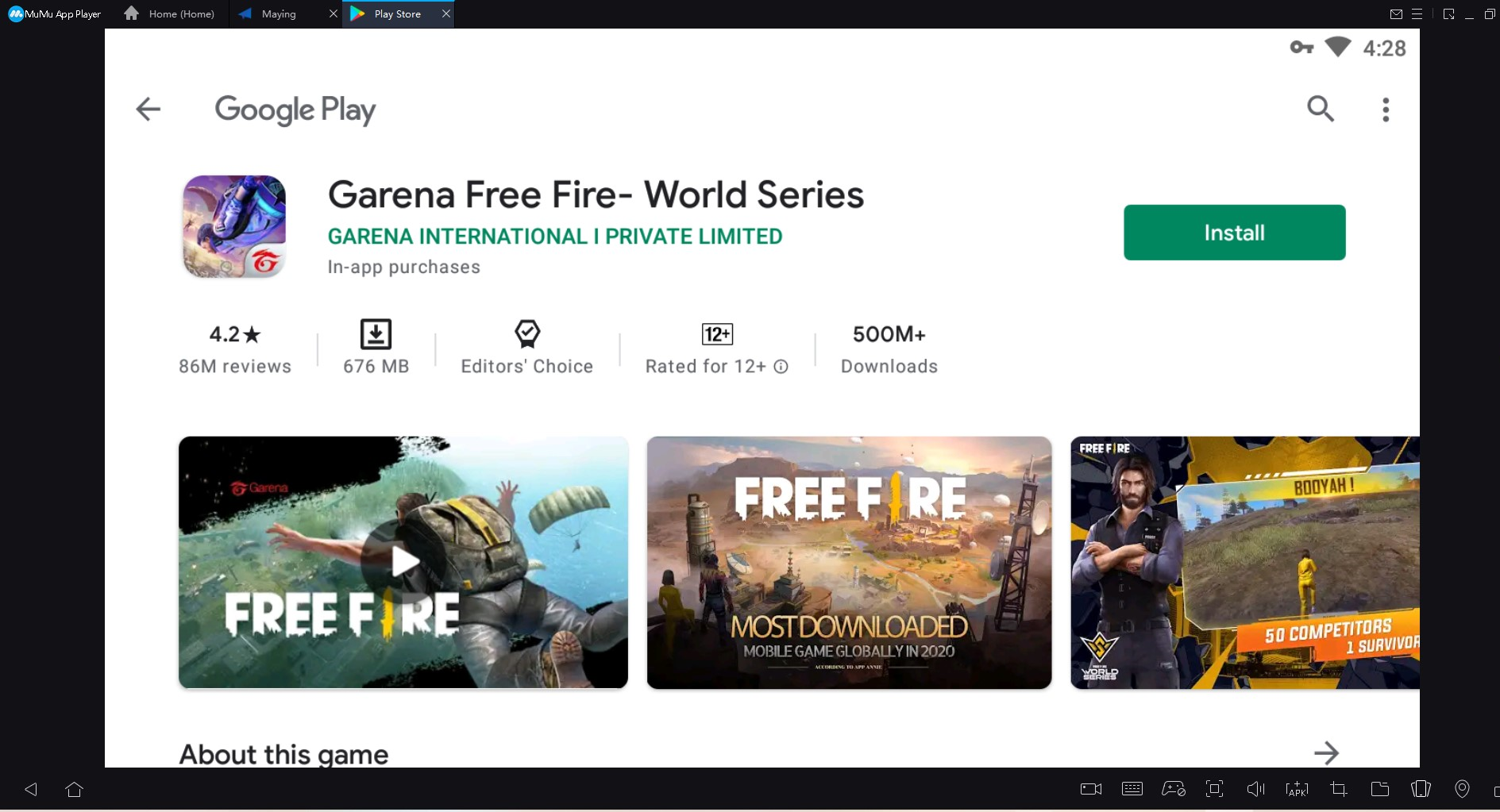View the 4.2 star rating
1500x812 pixels.
point(235,334)
